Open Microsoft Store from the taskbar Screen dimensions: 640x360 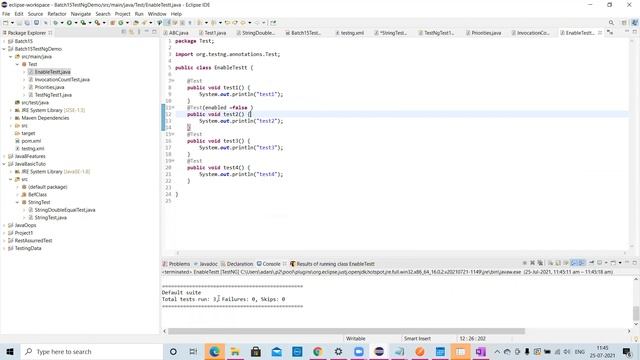coord(256,351)
